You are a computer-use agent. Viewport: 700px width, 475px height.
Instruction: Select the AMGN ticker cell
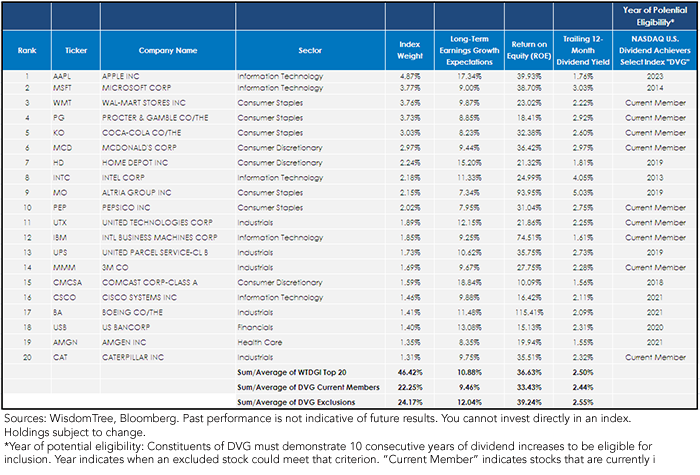[65, 342]
